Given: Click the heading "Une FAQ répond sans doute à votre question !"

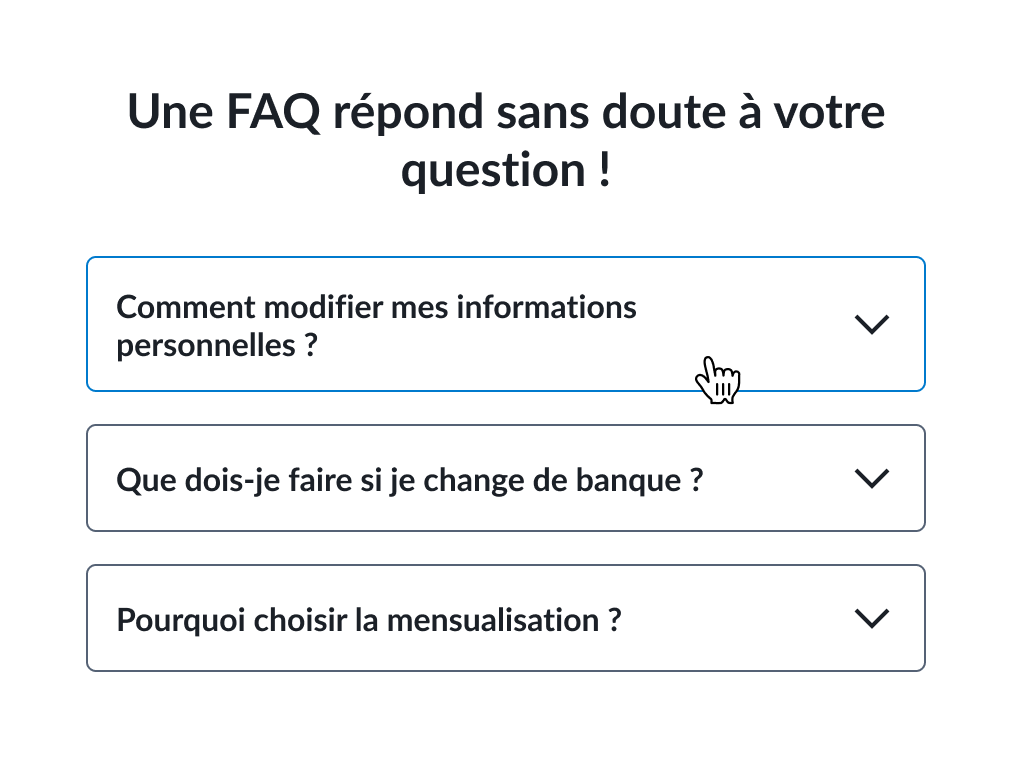Looking at the screenshot, I should 506,140.
